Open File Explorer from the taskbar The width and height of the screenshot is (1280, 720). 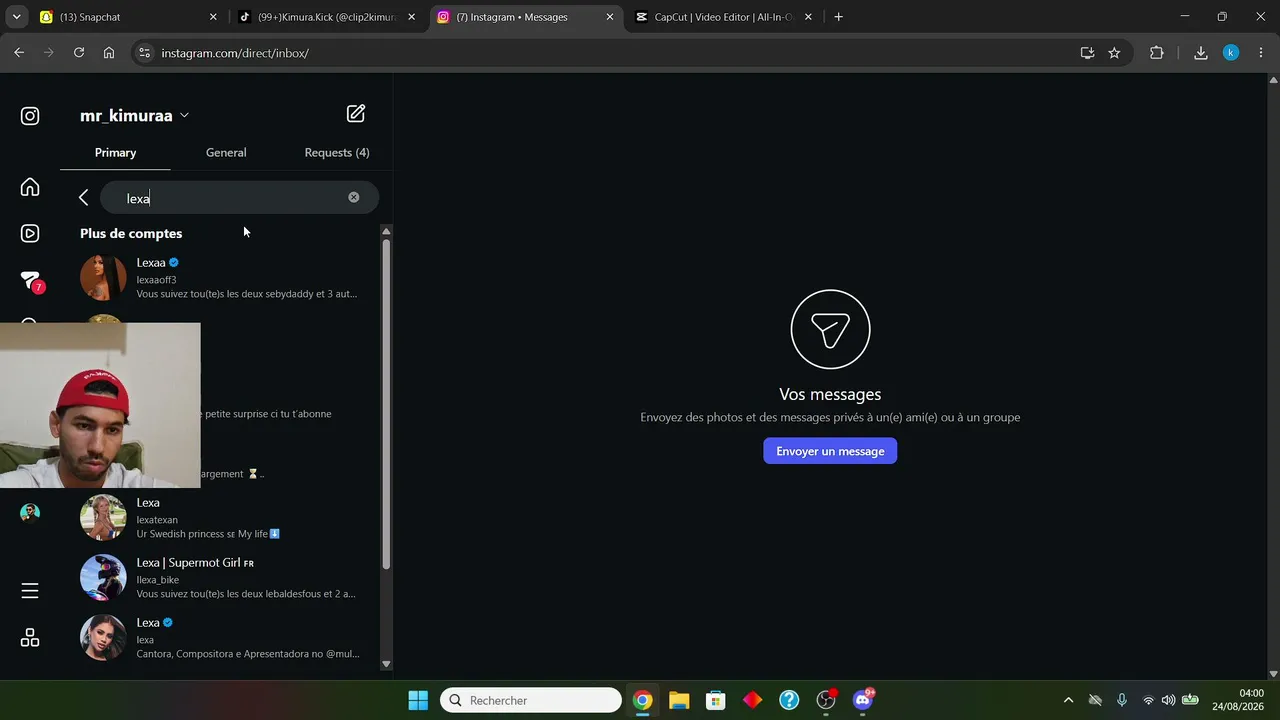[x=679, y=700]
